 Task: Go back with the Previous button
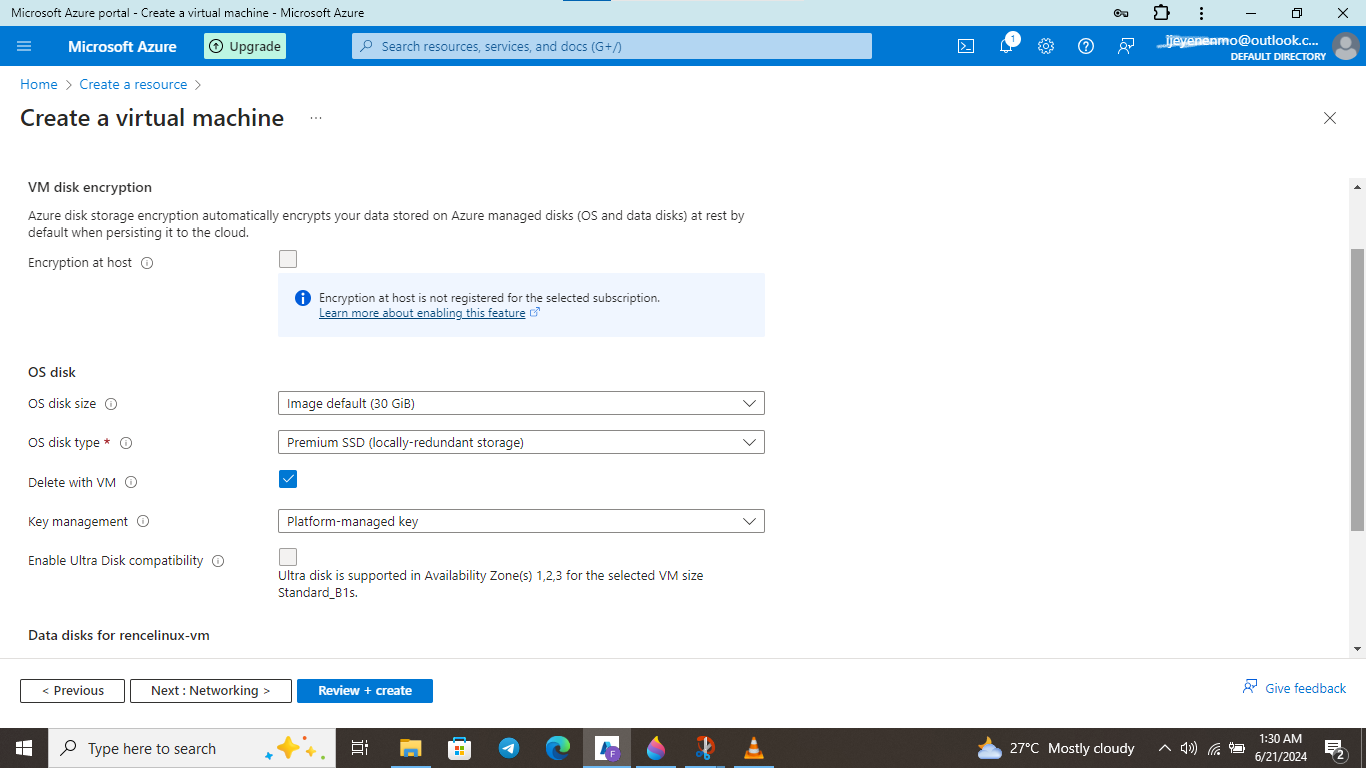[x=72, y=691]
